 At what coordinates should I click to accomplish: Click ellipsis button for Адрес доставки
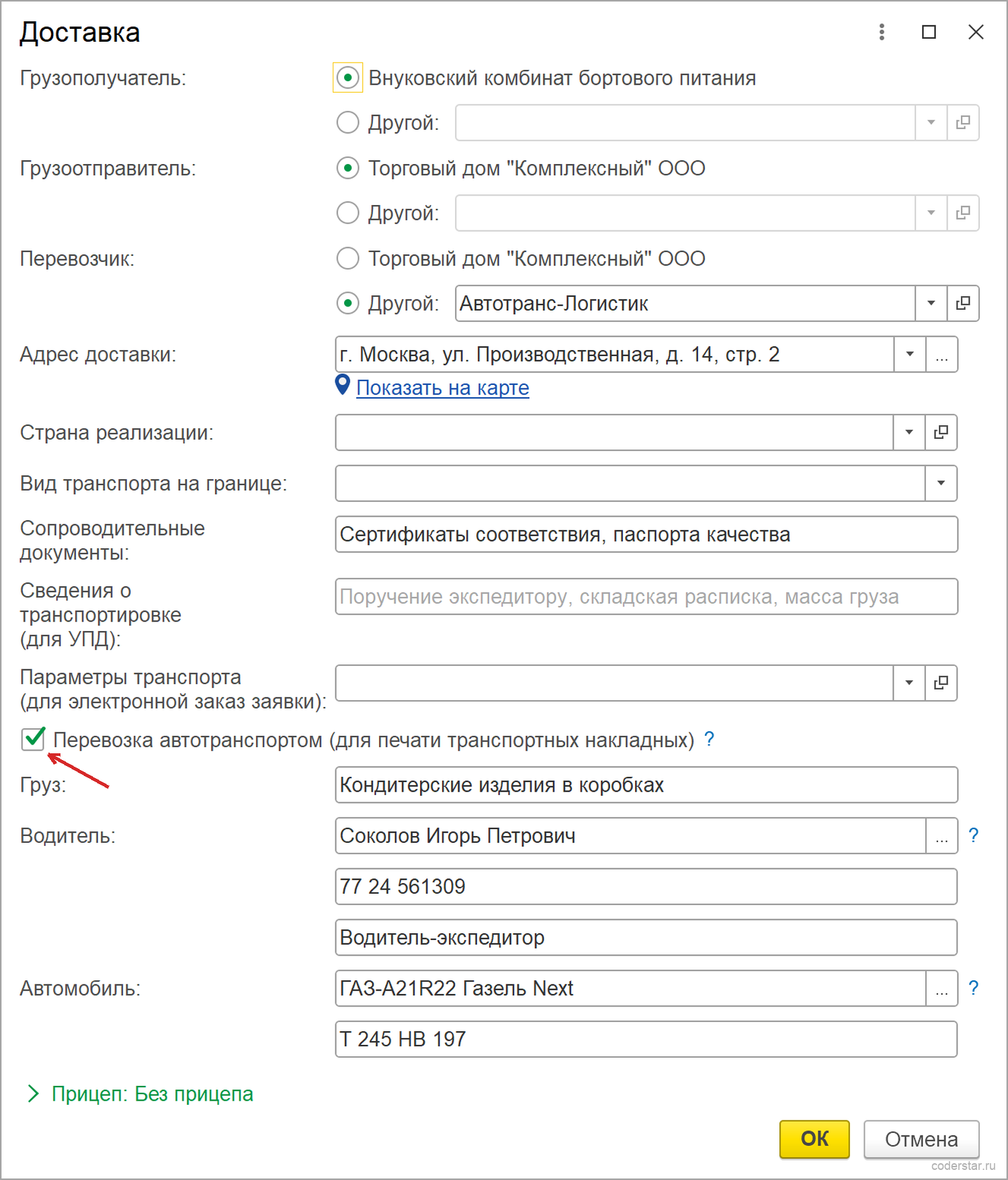tap(941, 354)
